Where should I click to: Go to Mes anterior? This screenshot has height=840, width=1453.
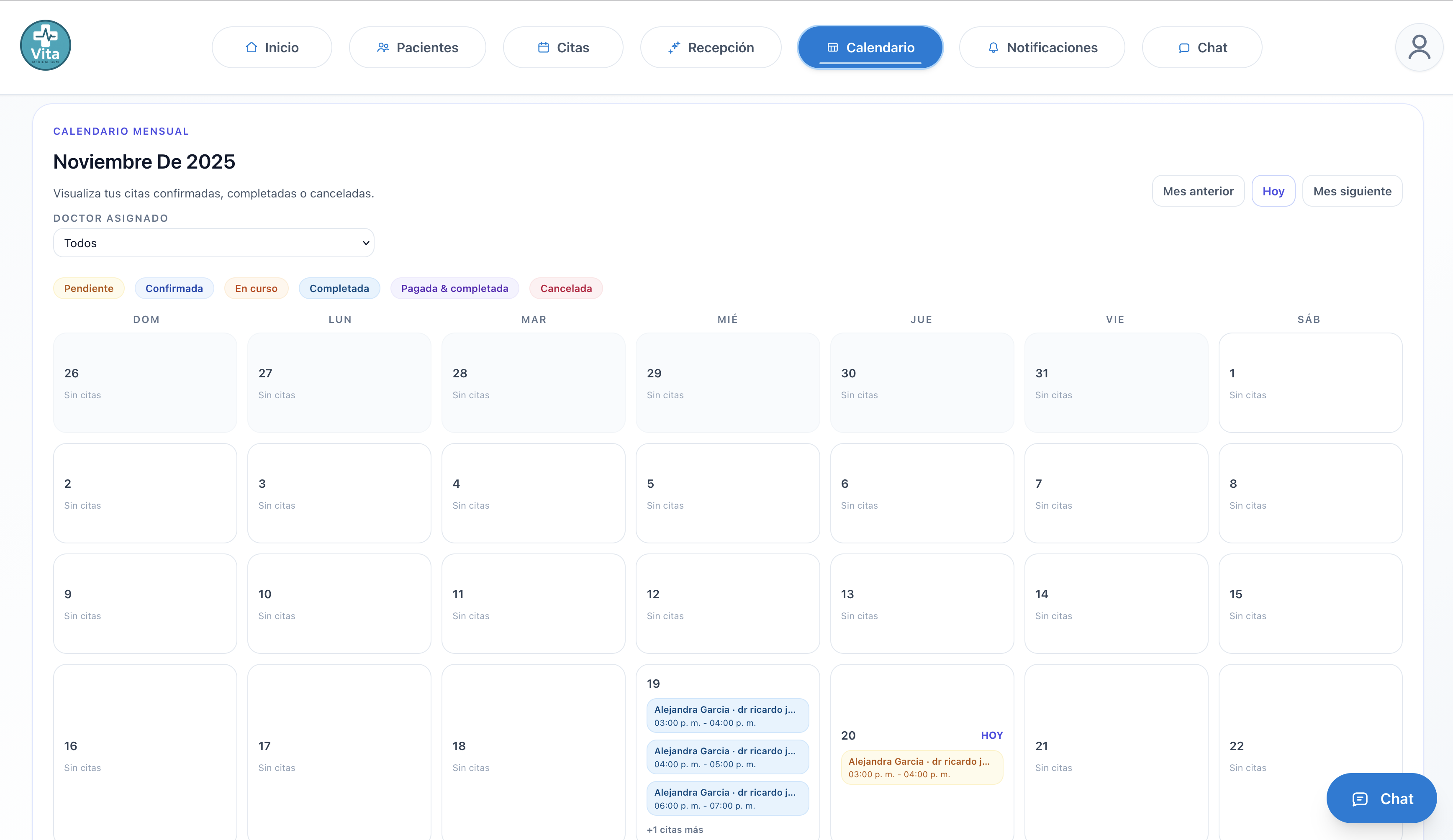[x=1198, y=191]
